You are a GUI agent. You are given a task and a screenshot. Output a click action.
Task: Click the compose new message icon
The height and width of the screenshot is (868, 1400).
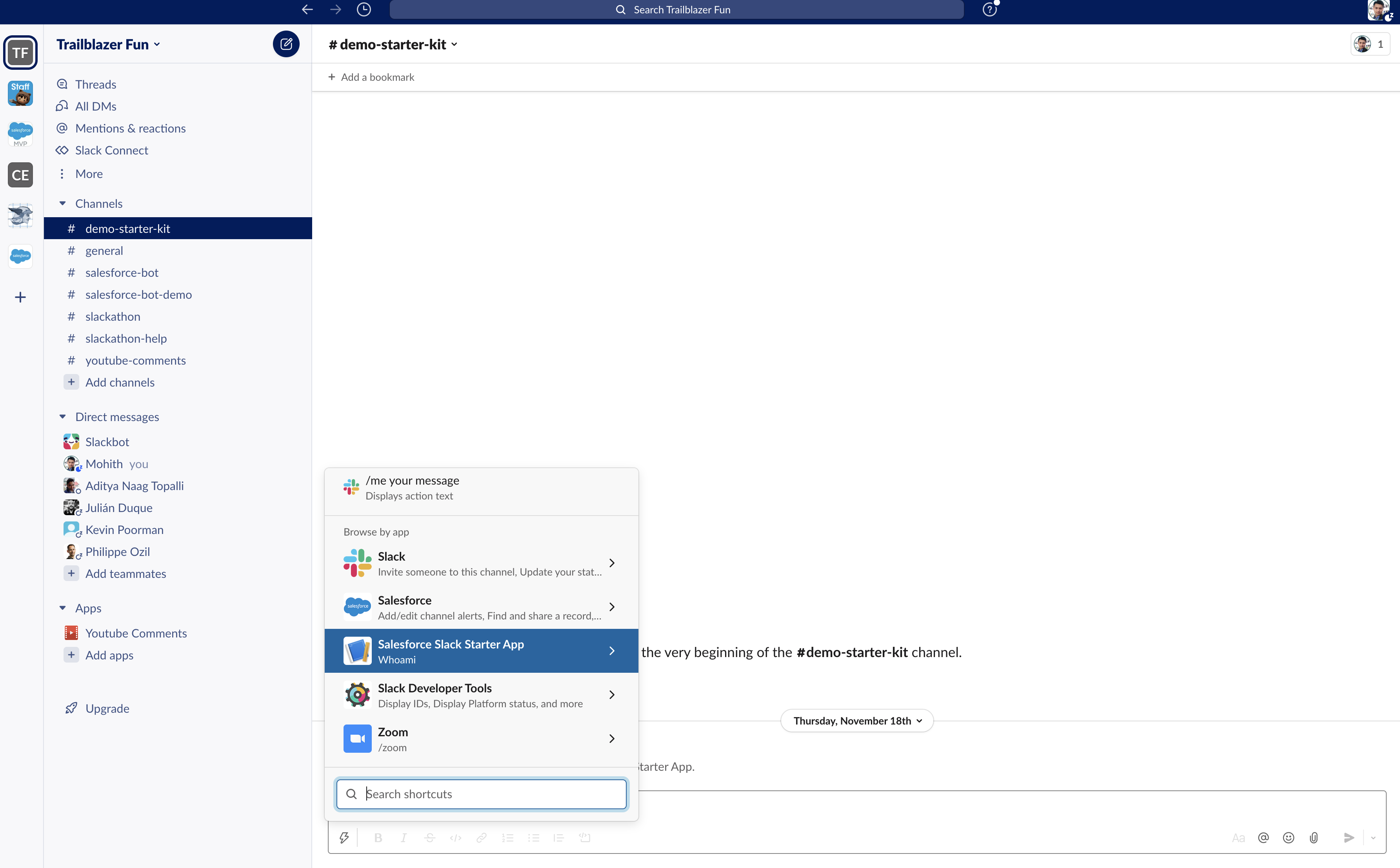(286, 44)
